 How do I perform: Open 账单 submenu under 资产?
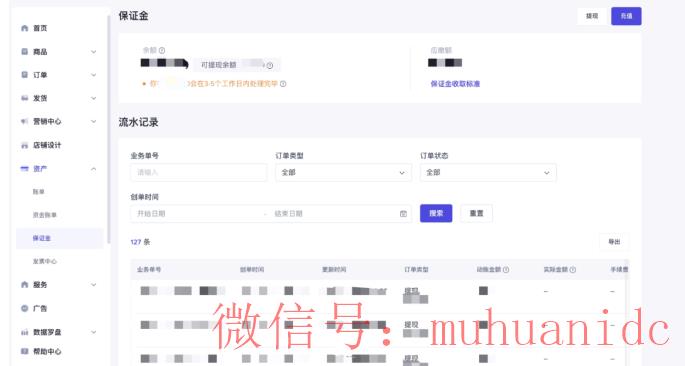coord(38,192)
